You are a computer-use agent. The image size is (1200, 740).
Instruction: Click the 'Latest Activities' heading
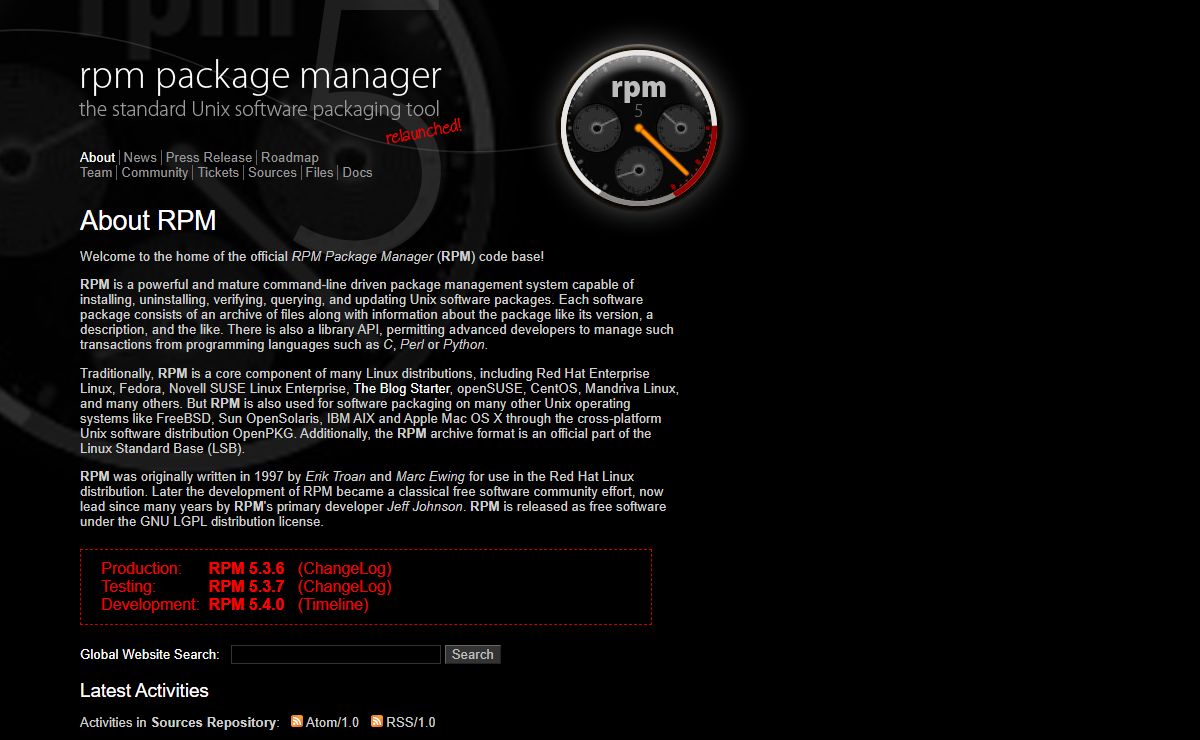(144, 691)
